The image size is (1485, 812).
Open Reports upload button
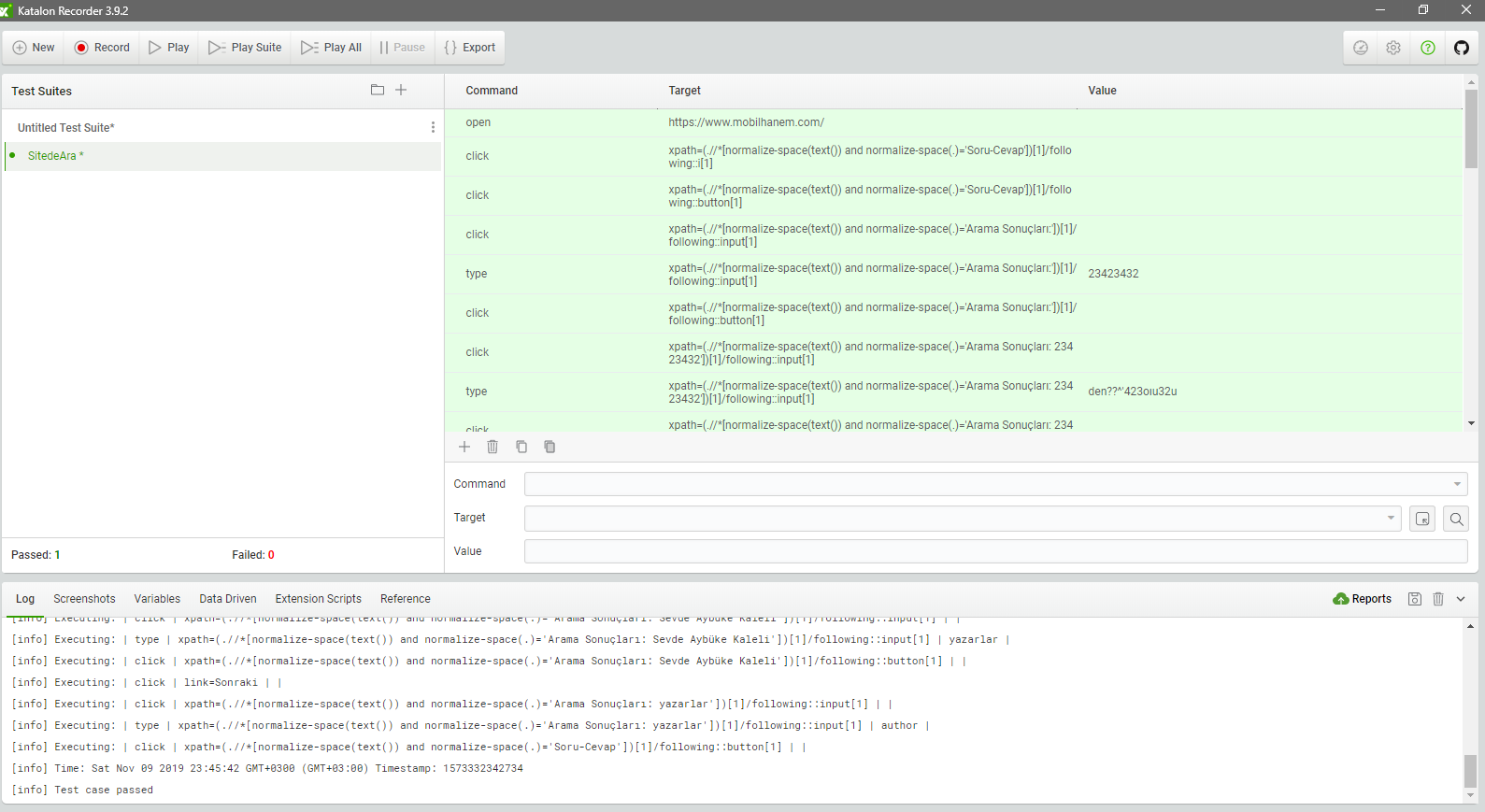point(1363,599)
